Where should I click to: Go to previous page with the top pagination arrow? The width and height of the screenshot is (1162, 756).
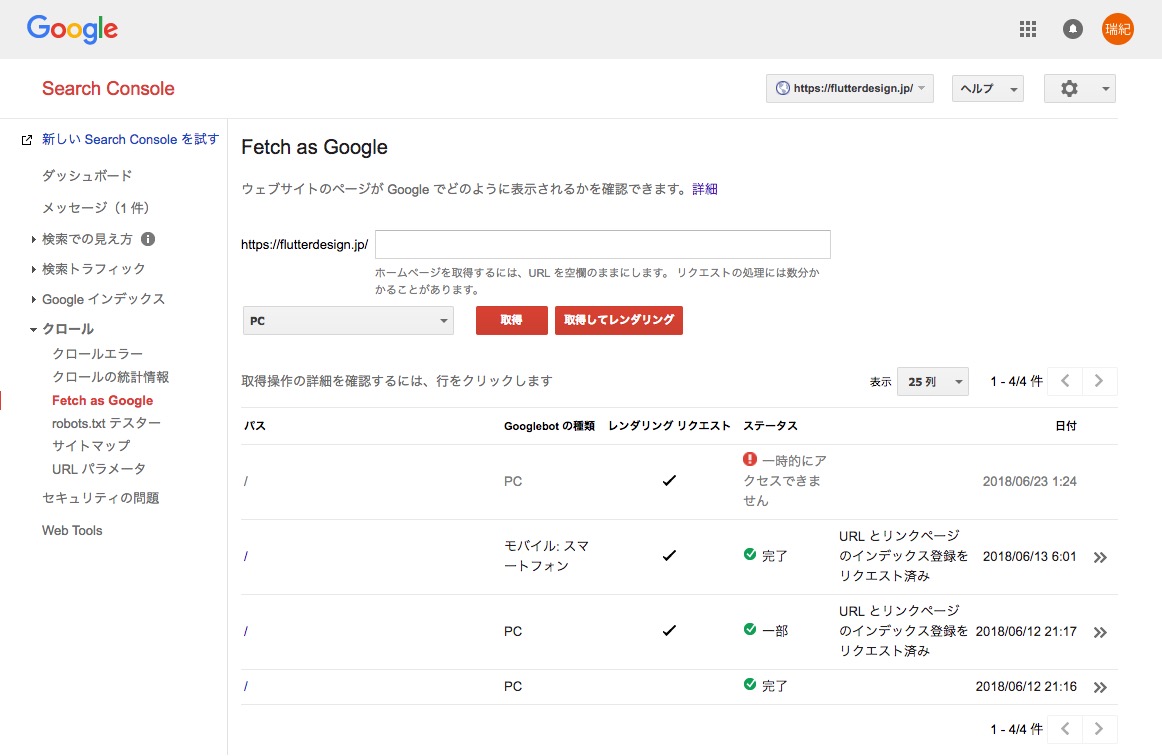(1065, 381)
